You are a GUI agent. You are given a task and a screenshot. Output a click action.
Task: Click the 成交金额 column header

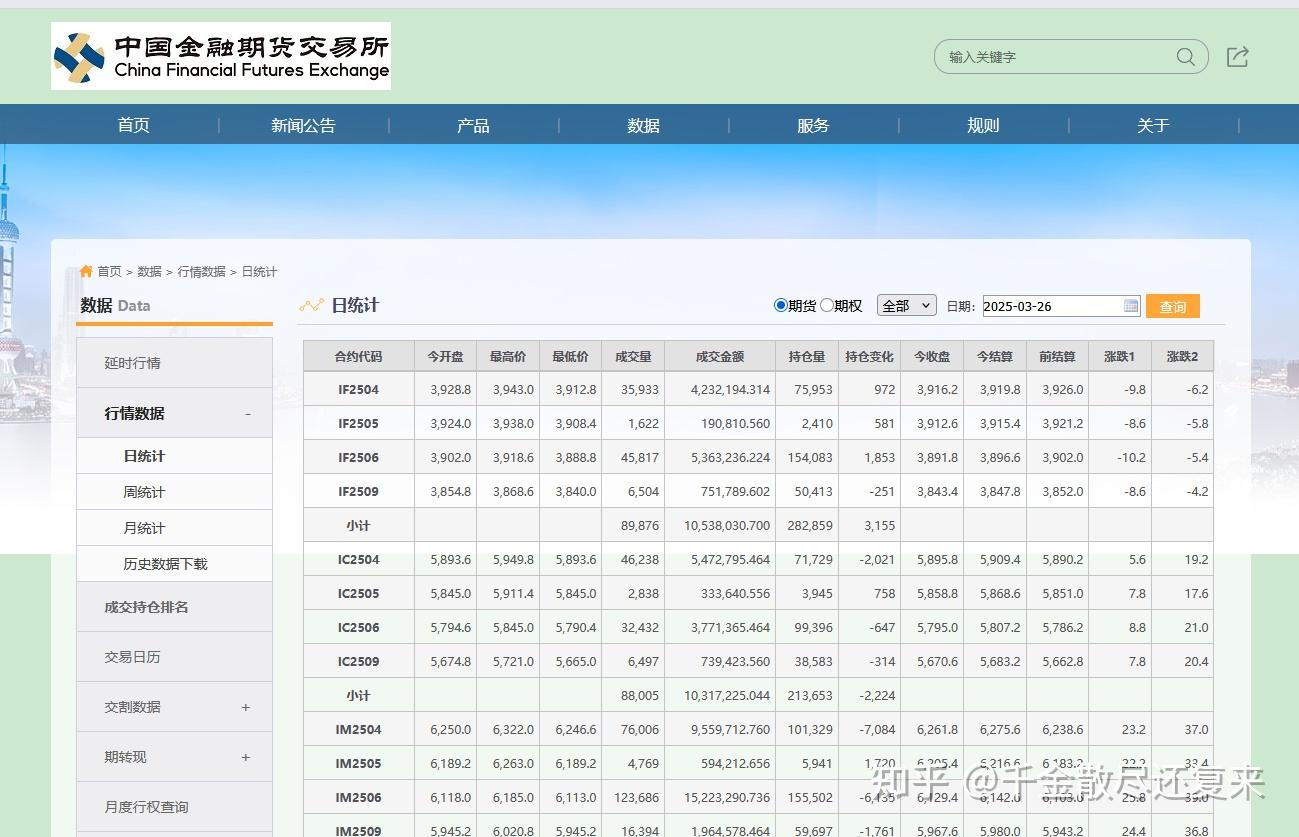[720, 356]
